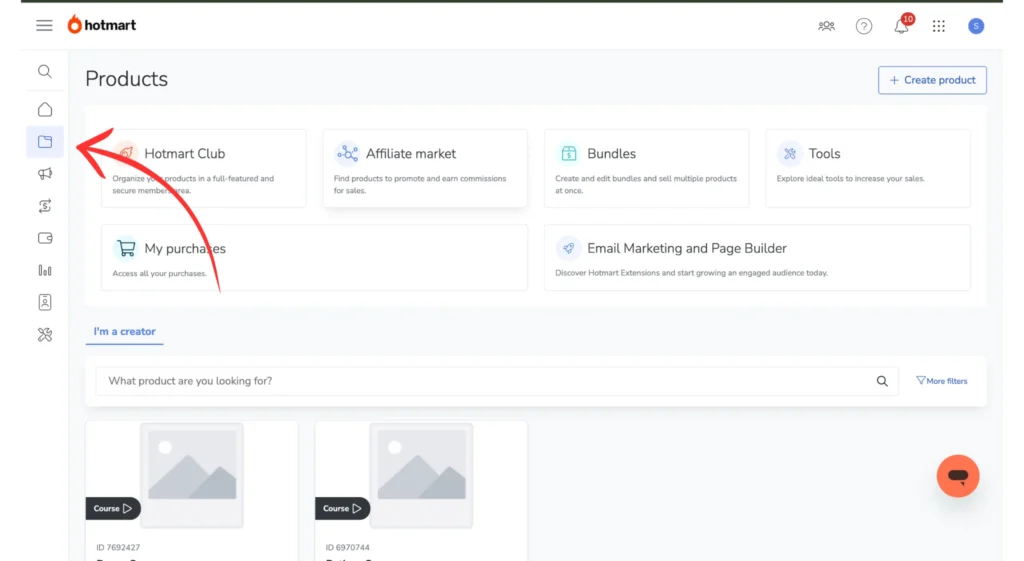
Task: Click 'Discover Hotmart Extensions' description text
Action: pyautogui.click(x=692, y=273)
